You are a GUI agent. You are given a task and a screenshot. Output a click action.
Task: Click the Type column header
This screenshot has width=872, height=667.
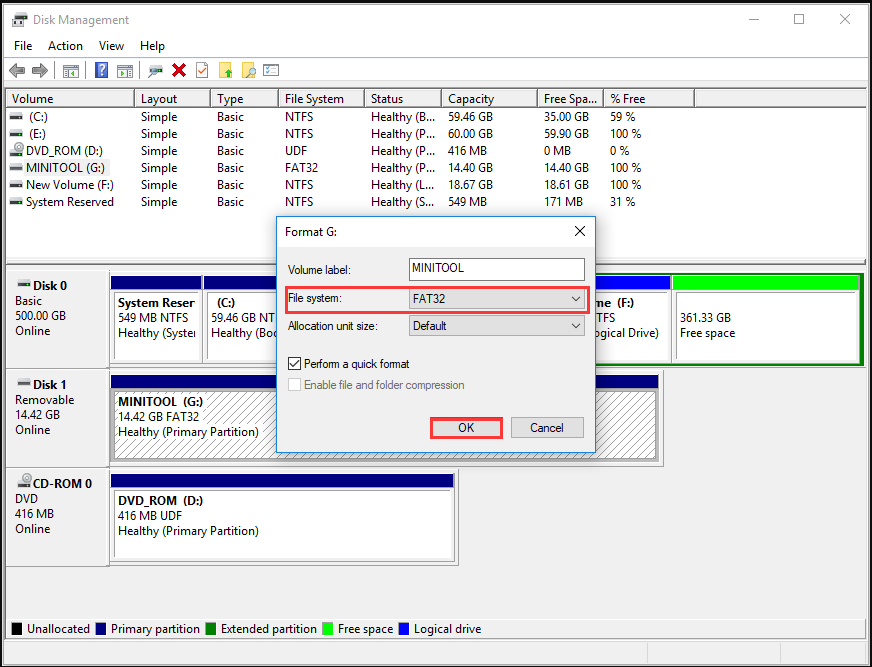244,98
